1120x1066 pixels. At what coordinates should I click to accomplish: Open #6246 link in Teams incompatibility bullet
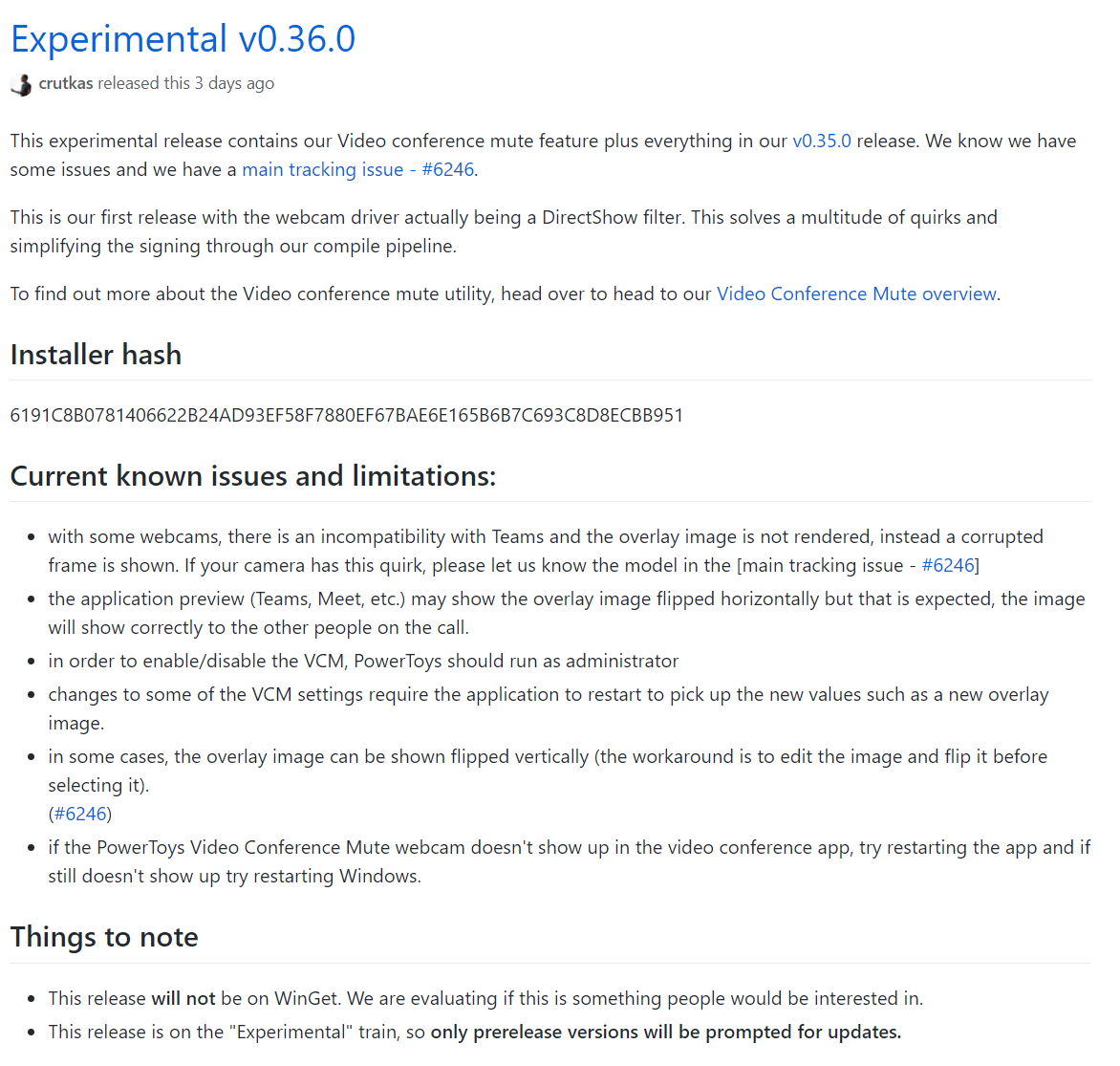pos(948,565)
